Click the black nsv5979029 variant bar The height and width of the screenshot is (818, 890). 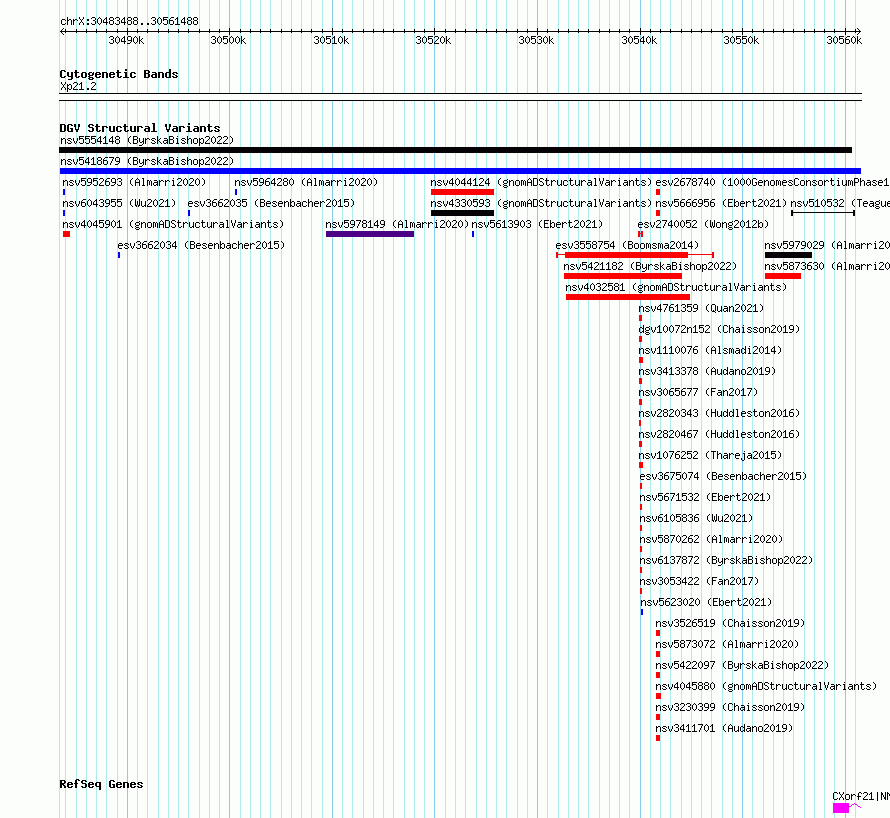pyautogui.click(x=788, y=255)
